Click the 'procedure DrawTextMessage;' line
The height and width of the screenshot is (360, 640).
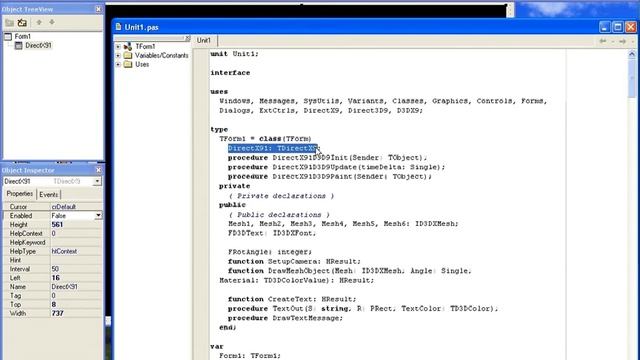point(285,318)
